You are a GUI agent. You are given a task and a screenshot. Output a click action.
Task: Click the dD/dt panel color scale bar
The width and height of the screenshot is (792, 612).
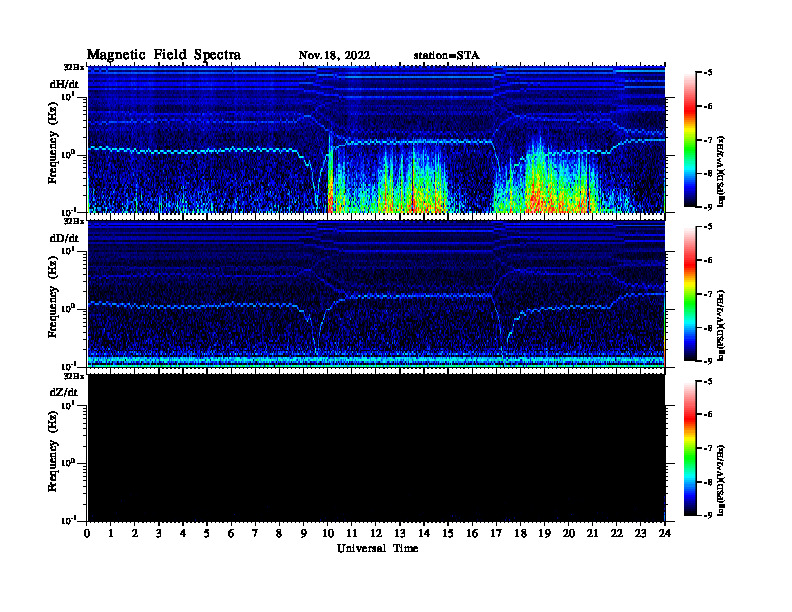[690, 294]
